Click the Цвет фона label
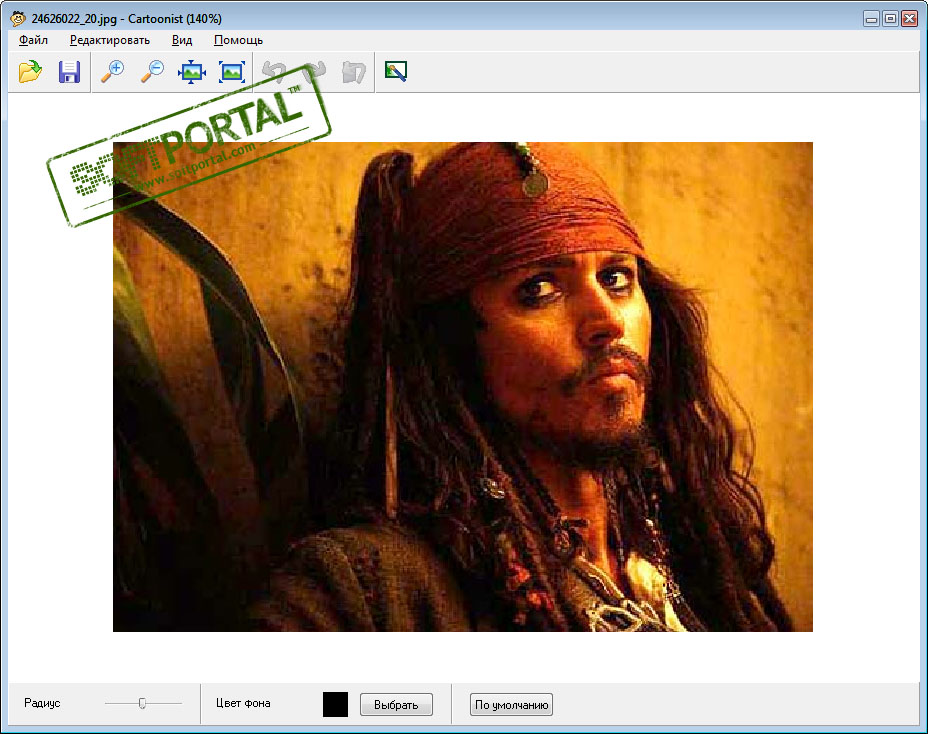Screen dimensions: 928x734 tap(243, 703)
